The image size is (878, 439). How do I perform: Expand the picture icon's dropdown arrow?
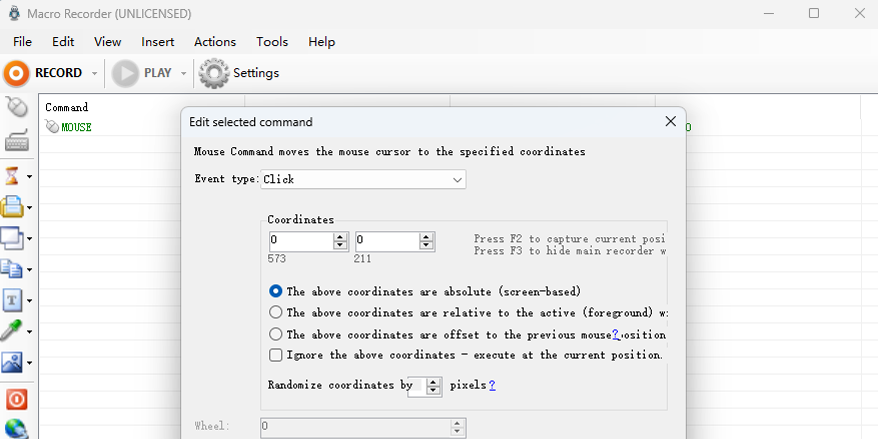click(29, 363)
